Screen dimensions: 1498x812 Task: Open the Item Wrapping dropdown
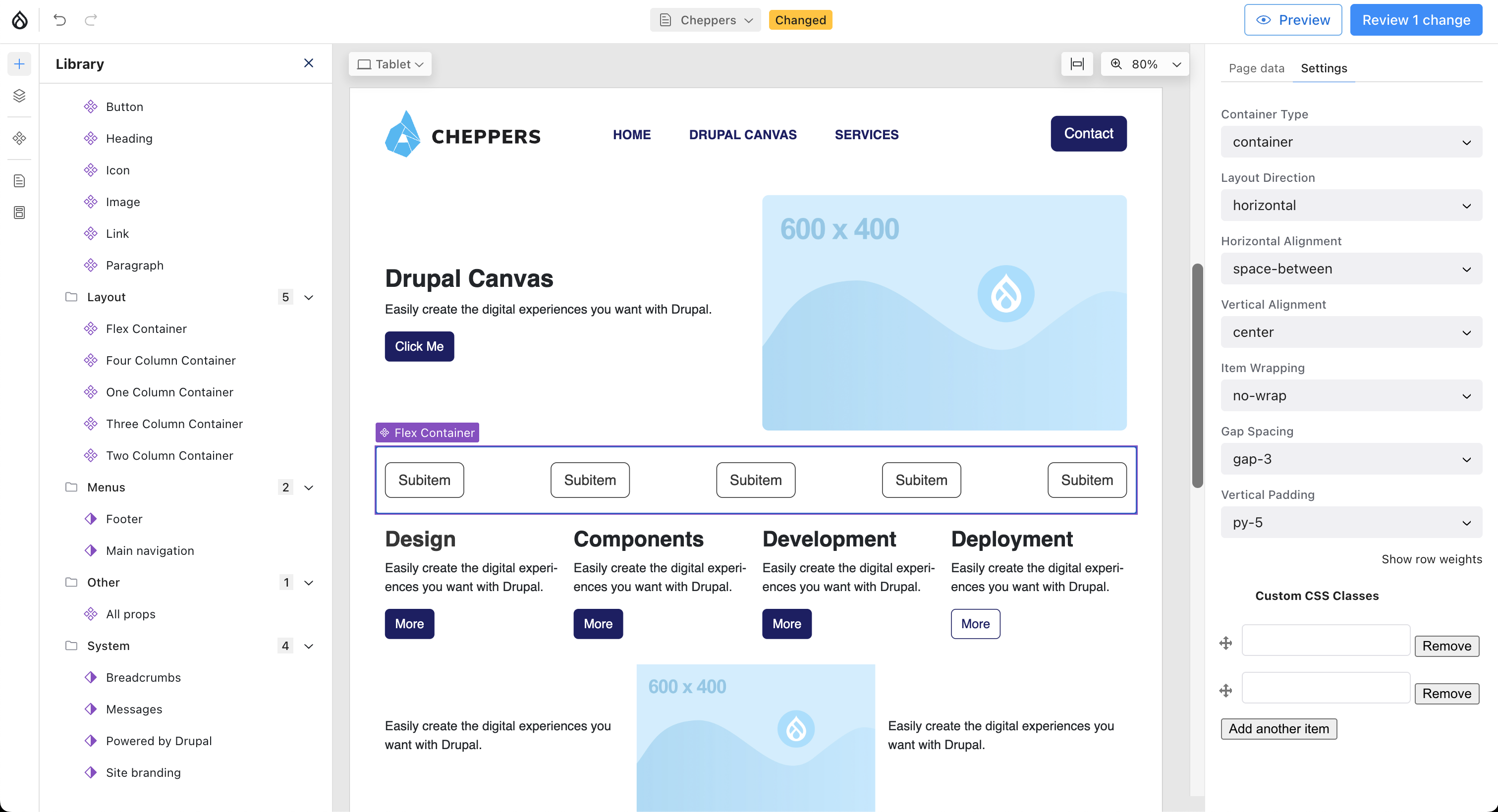click(1351, 395)
